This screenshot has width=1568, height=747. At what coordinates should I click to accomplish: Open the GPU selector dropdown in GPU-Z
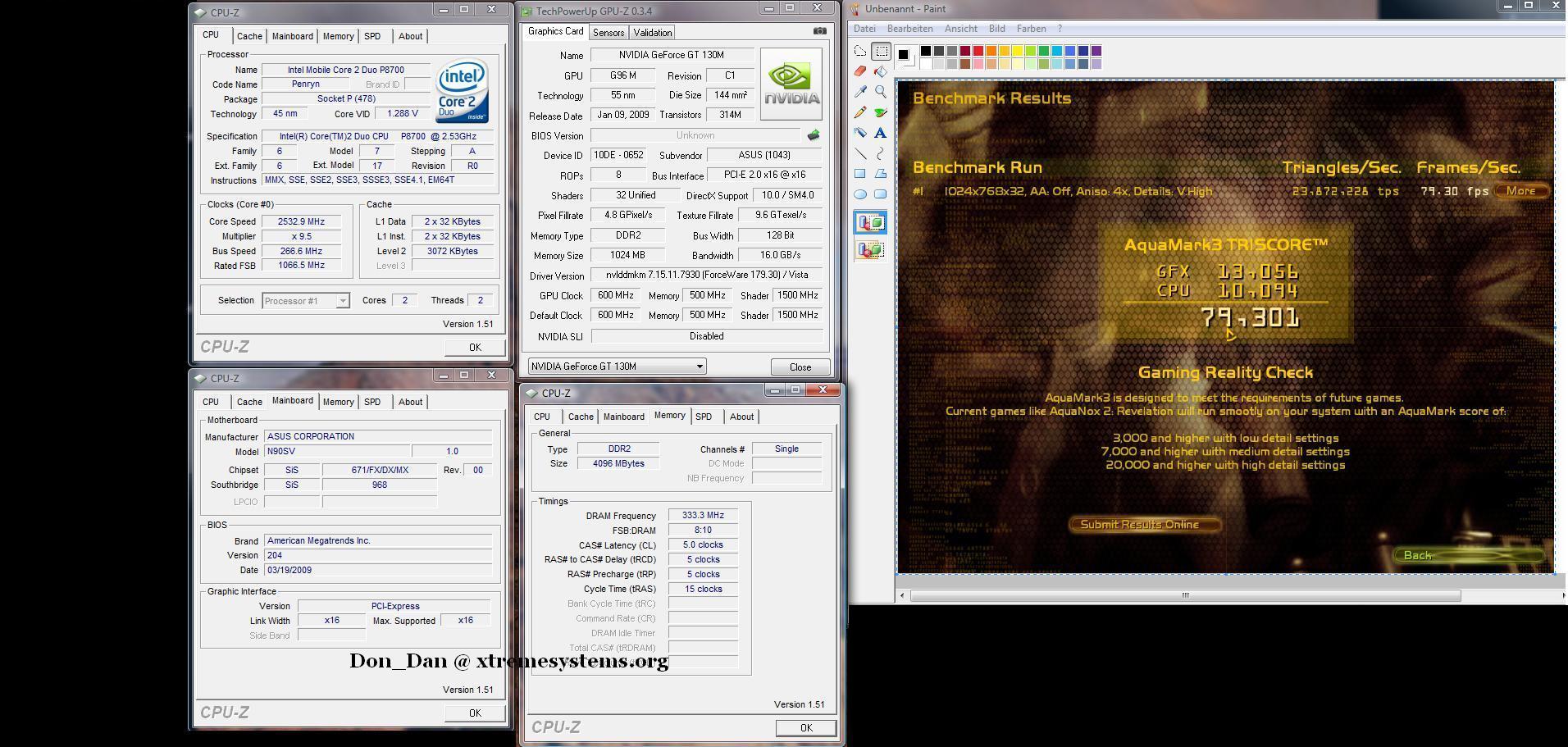[617, 367]
